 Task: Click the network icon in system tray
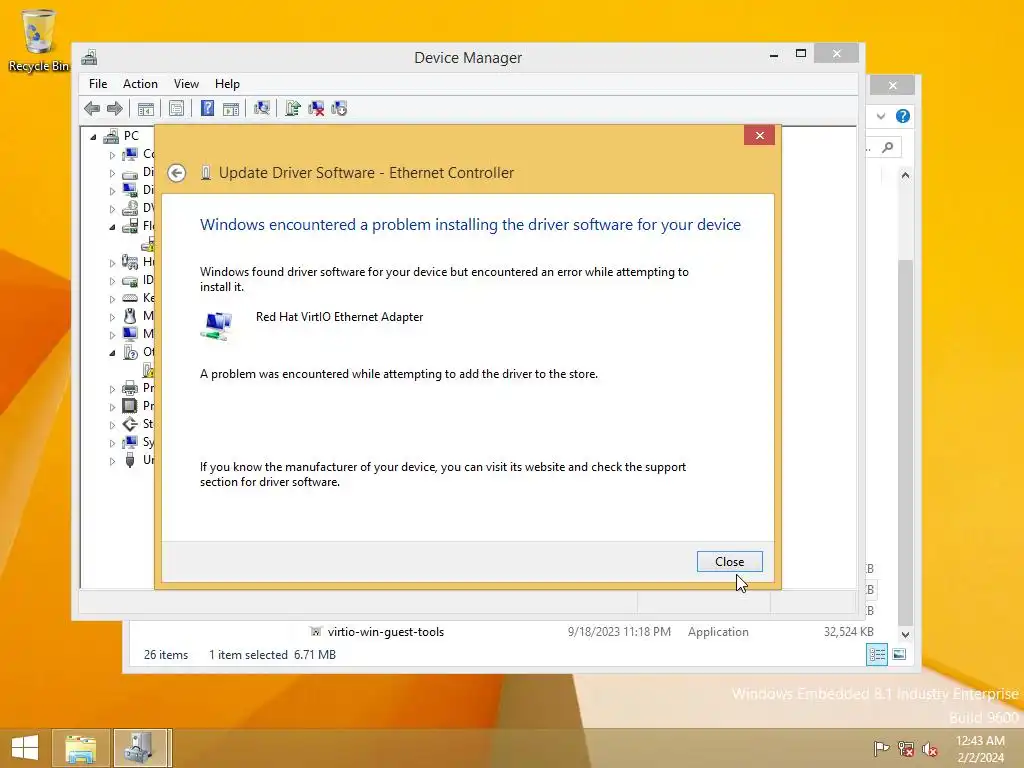[x=906, y=748]
